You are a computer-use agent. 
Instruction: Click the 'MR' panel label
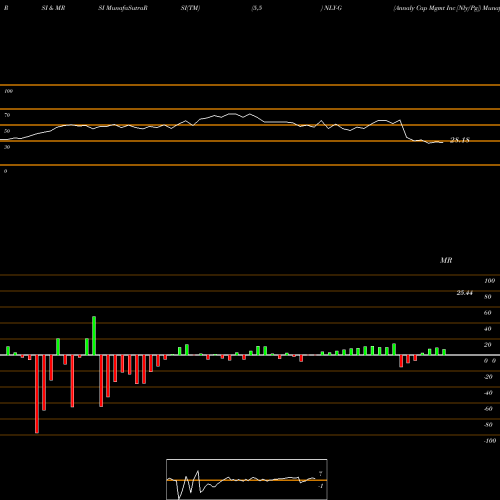pyautogui.click(x=446, y=260)
